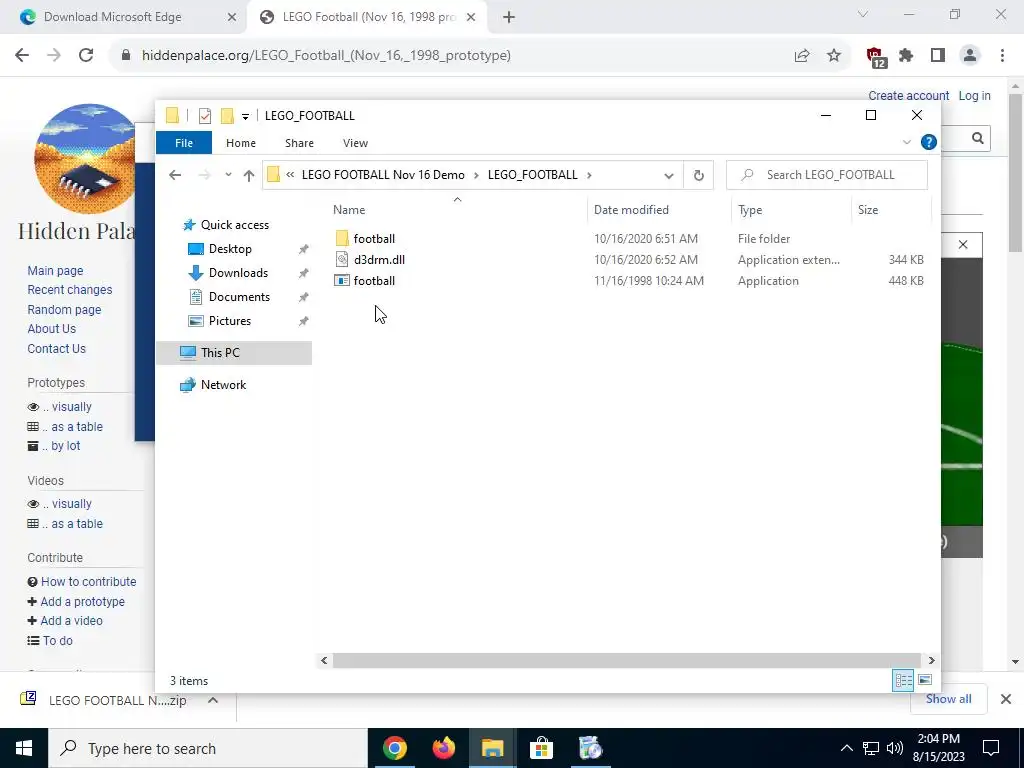Select the d3drm.dll file
Viewport: 1024px width, 768px height.
[x=379, y=259]
